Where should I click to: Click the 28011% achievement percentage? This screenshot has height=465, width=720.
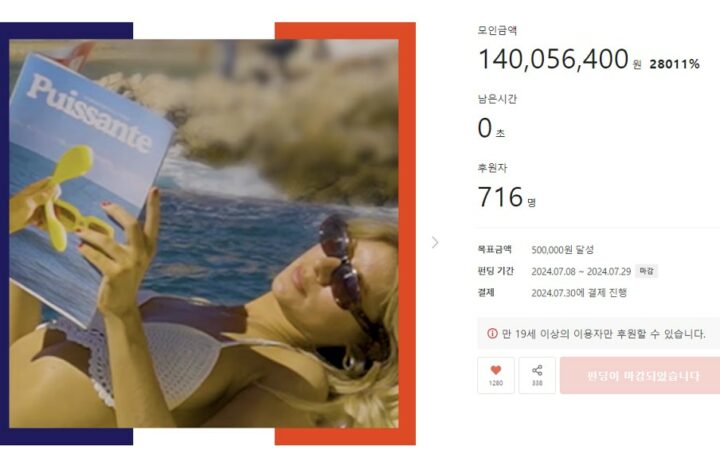(x=674, y=64)
